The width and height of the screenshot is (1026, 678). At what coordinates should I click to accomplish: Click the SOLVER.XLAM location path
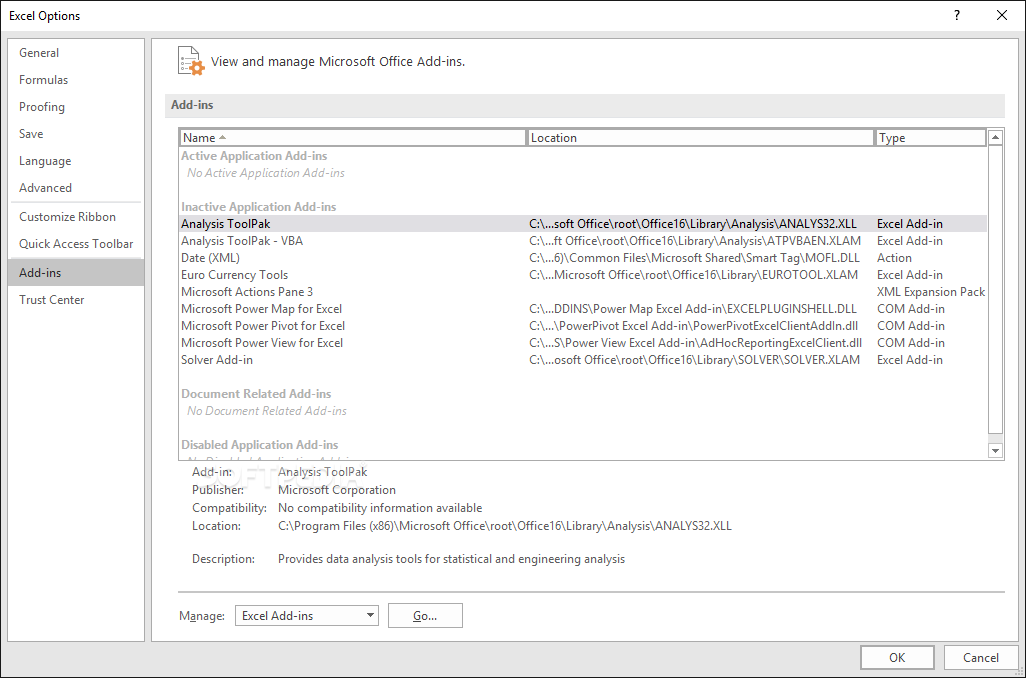(694, 360)
